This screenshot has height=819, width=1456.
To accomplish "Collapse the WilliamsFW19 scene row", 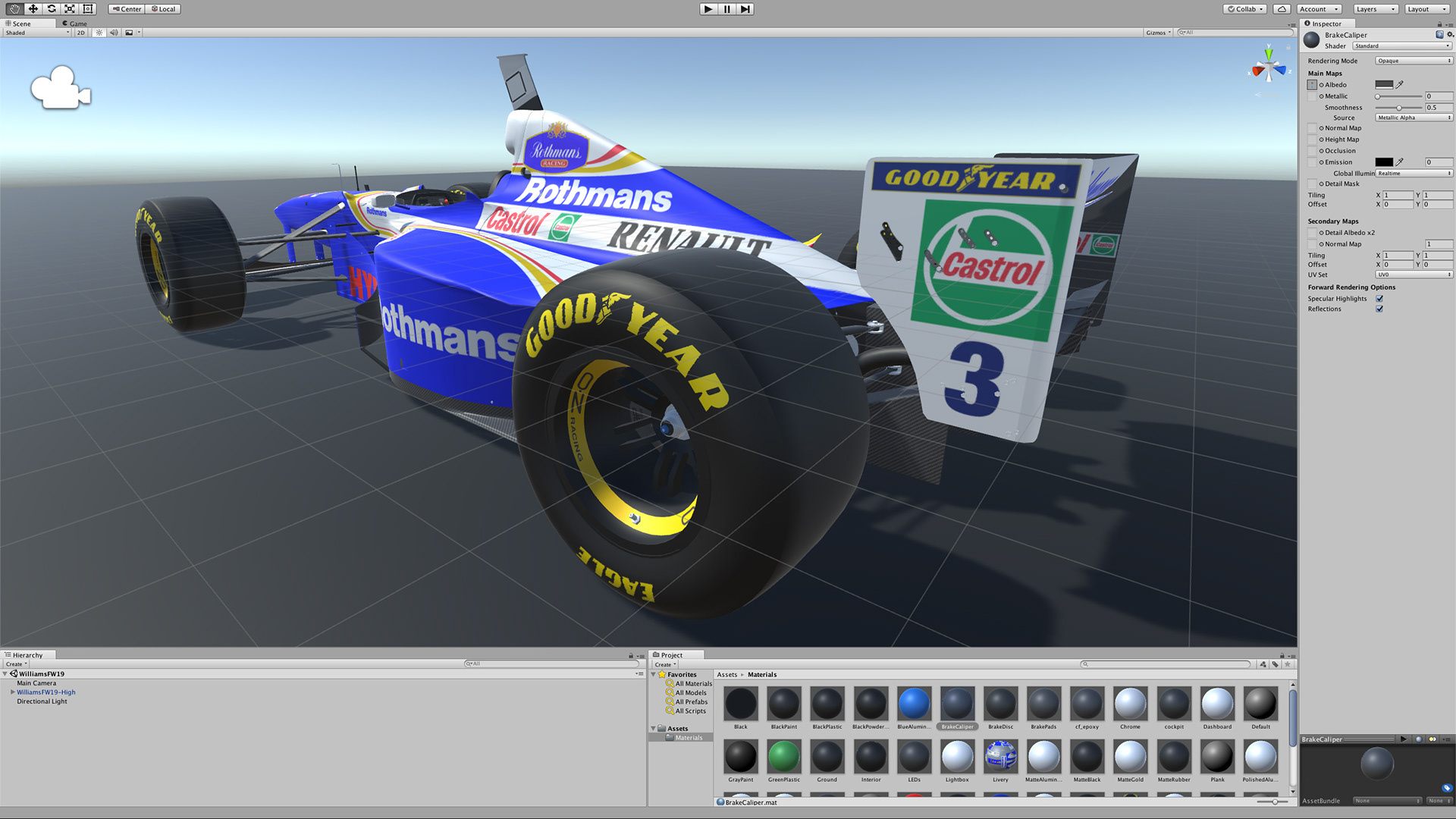I will [5, 674].
